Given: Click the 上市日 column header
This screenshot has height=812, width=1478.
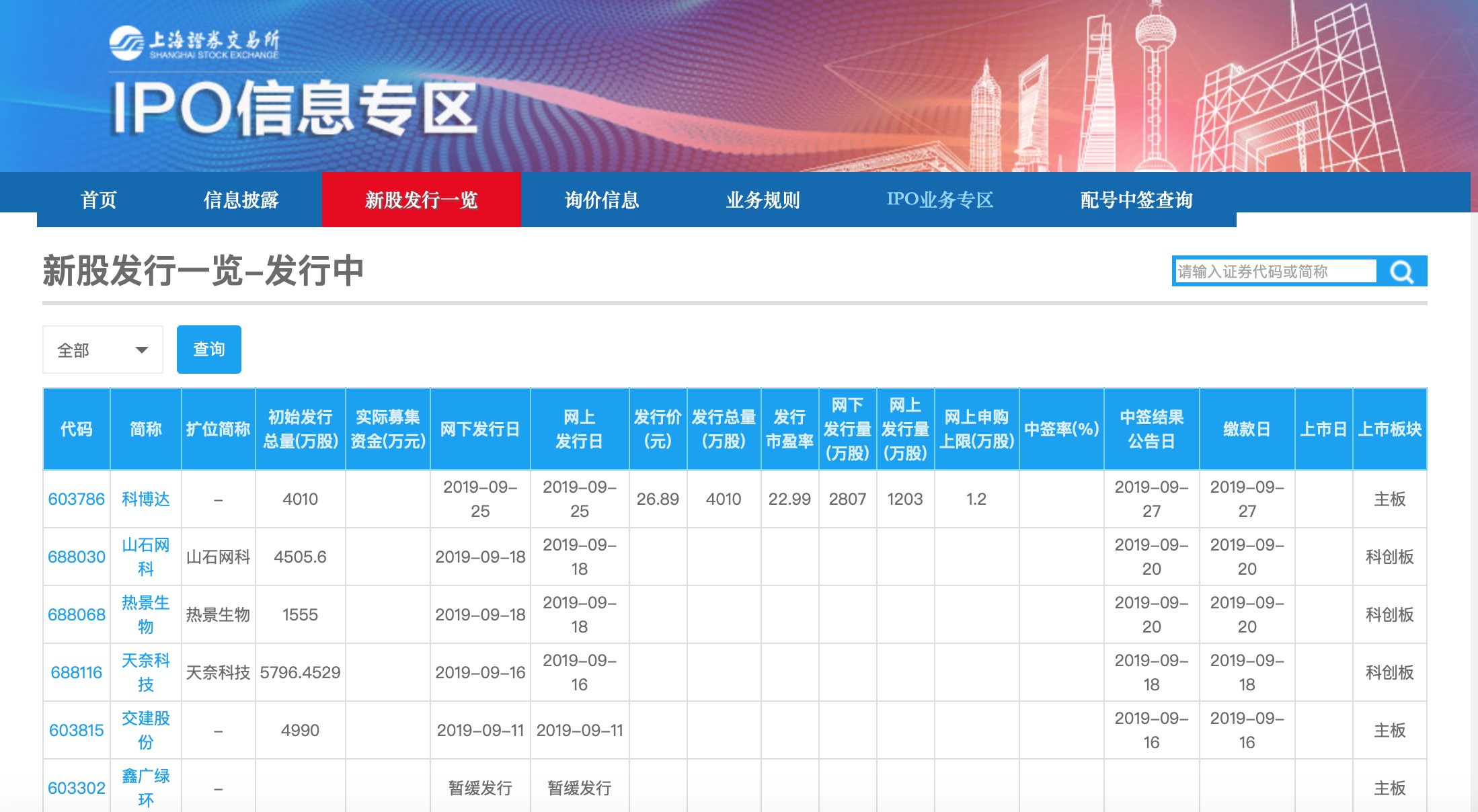Looking at the screenshot, I should (x=1323, y=429).
